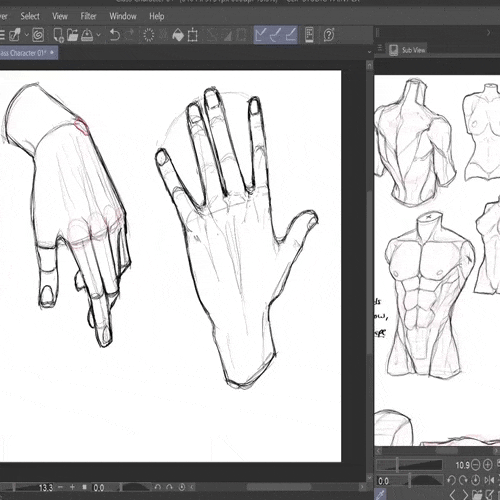The image size is (500, 500).
Task: Rotate the canvas right icon
Action: tap(170, 487)
